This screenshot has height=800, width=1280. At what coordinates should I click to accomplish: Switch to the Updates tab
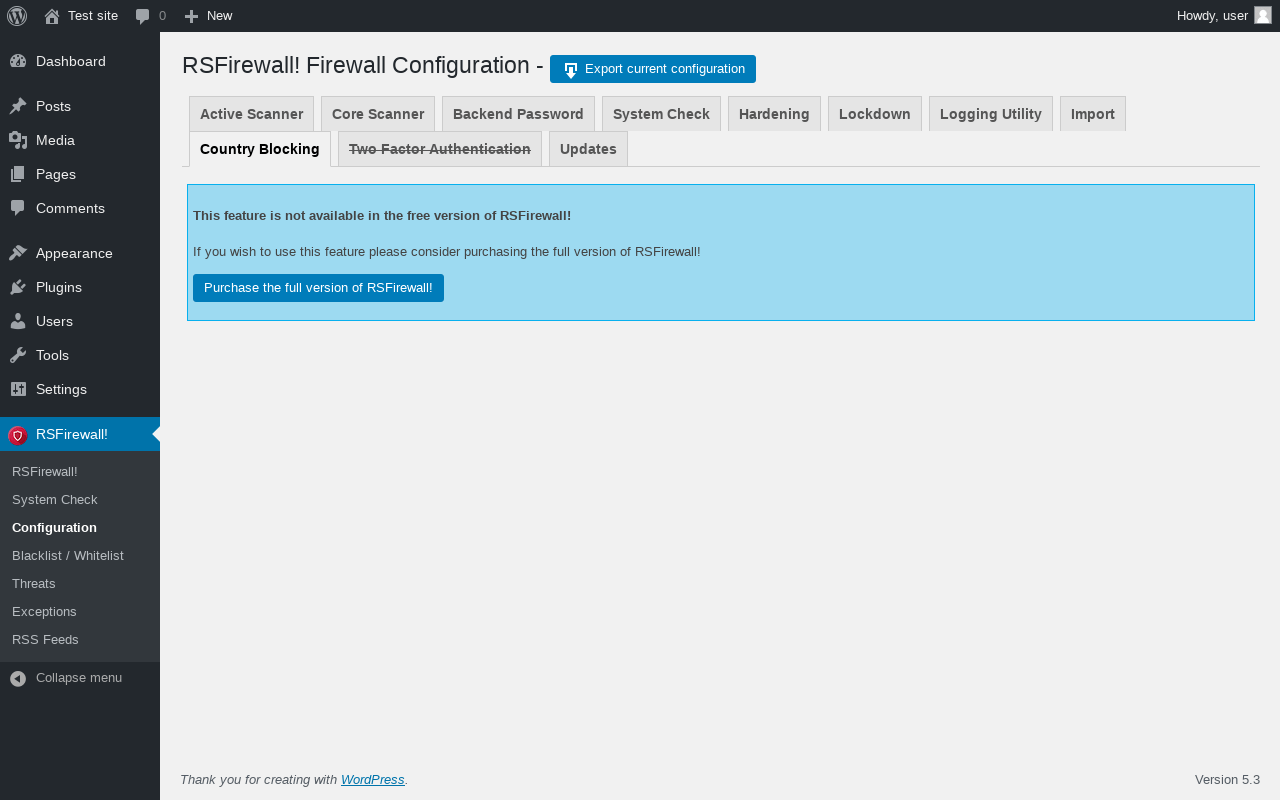[x=588, y=149]
